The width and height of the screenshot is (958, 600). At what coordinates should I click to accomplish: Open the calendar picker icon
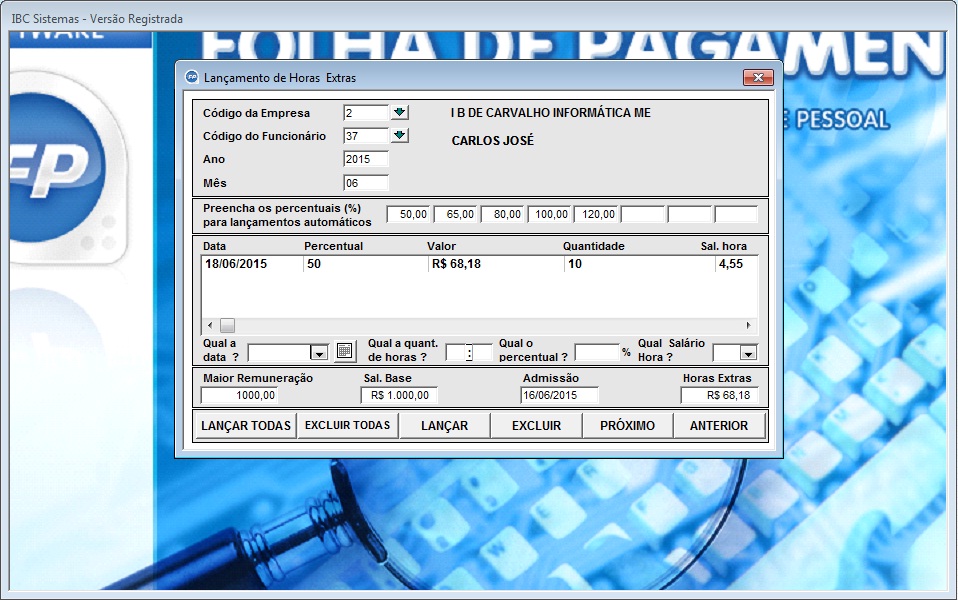[x=345, y=351]
